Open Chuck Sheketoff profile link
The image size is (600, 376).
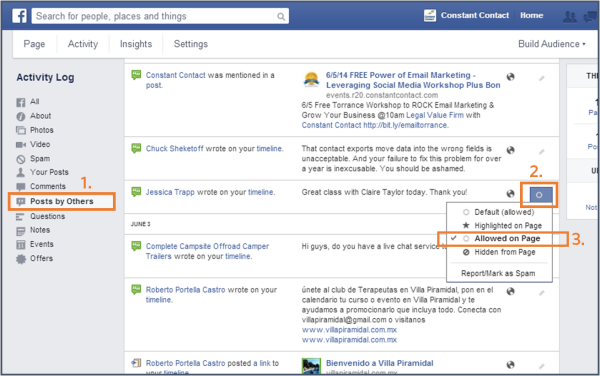click(x=174, y=149)
